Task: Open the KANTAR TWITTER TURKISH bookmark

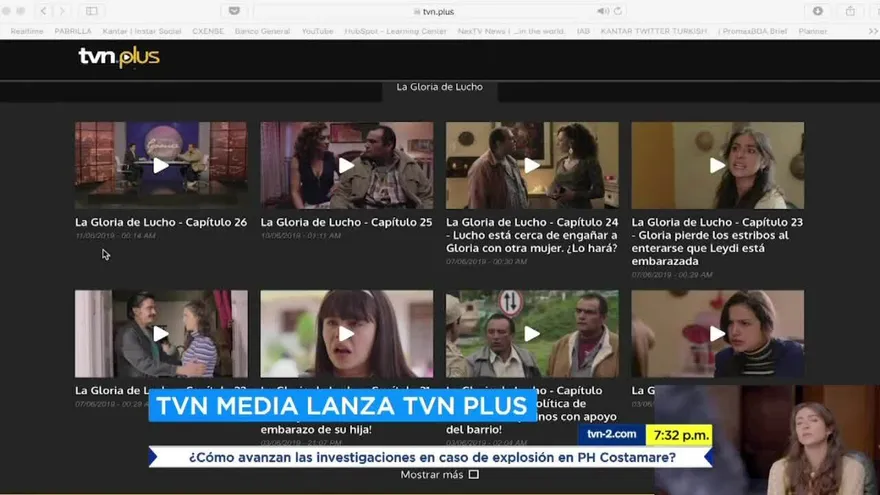Action: (x=654, y=31)
